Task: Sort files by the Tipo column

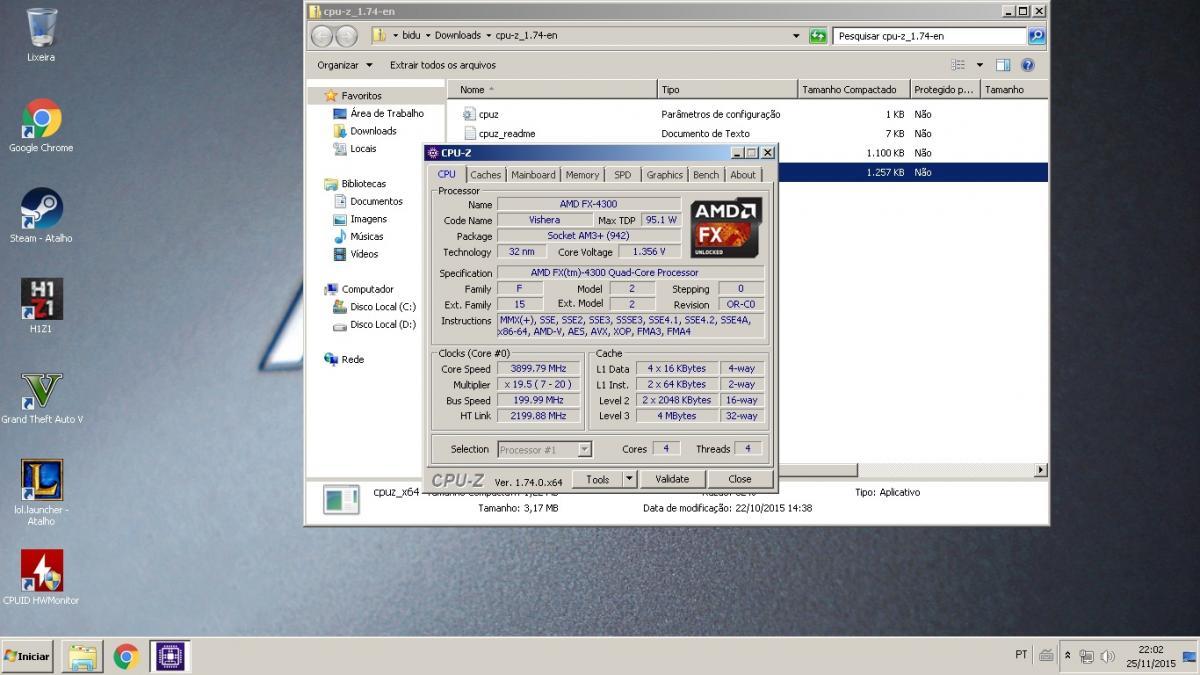Action: 727,89
